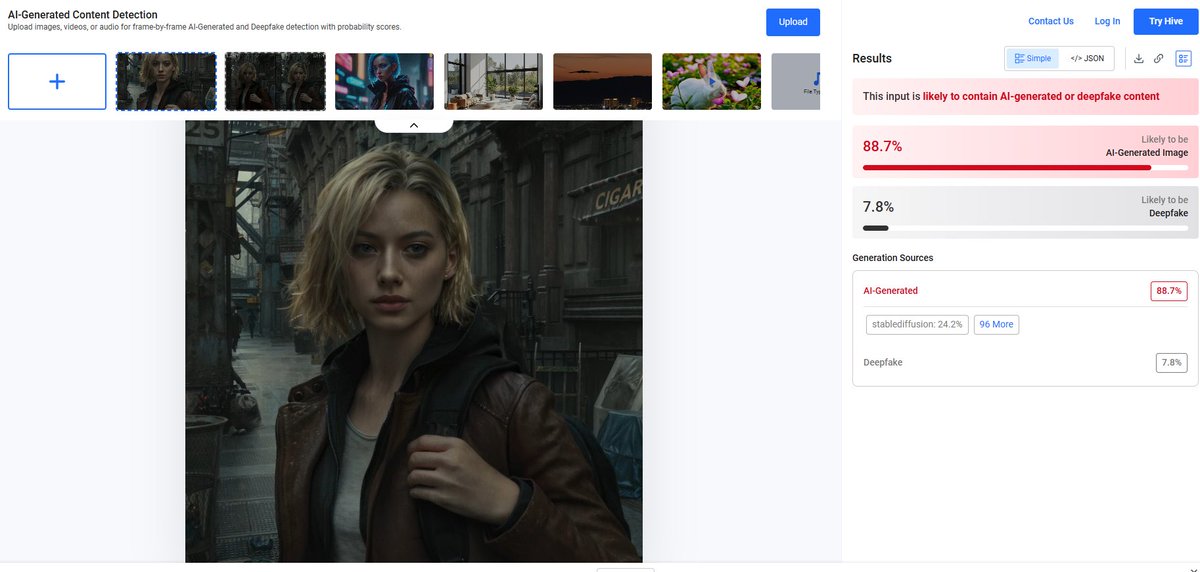Open the Contact Us link
This screenshot has height=572, width=1200.
[1051, 21]
